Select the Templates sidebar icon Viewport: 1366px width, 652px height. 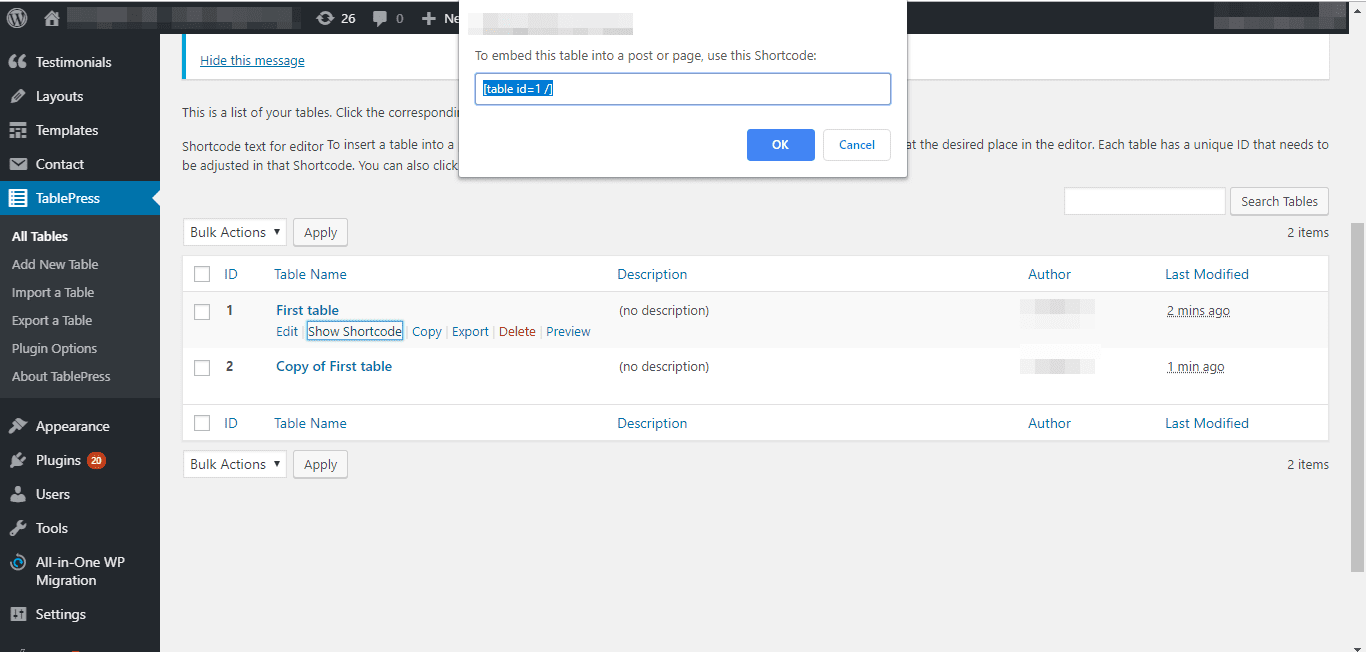click(16, 130)
